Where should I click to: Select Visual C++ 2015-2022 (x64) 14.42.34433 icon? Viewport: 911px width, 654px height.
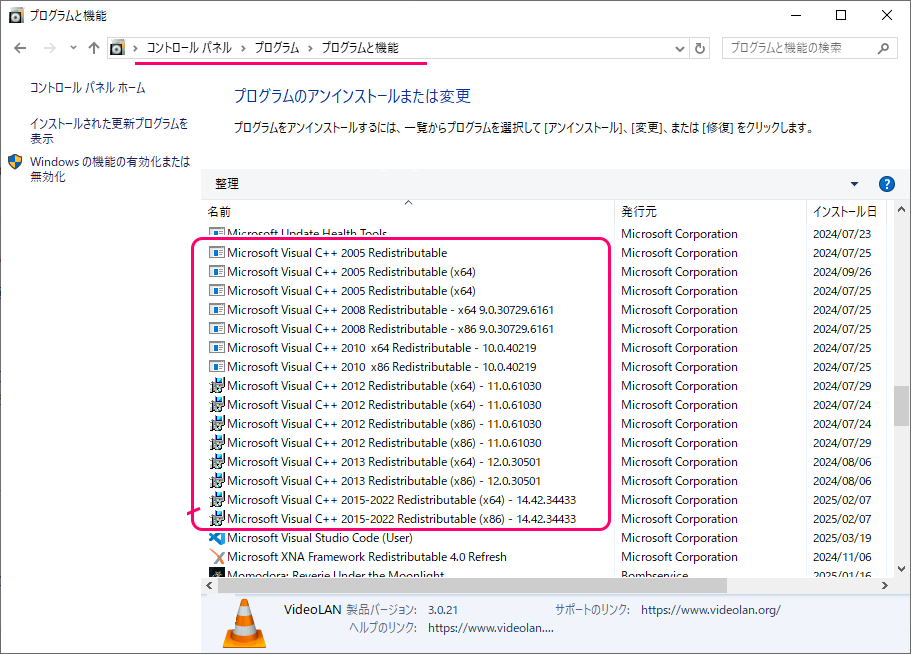pyautogui.click(x=217, y=500)
